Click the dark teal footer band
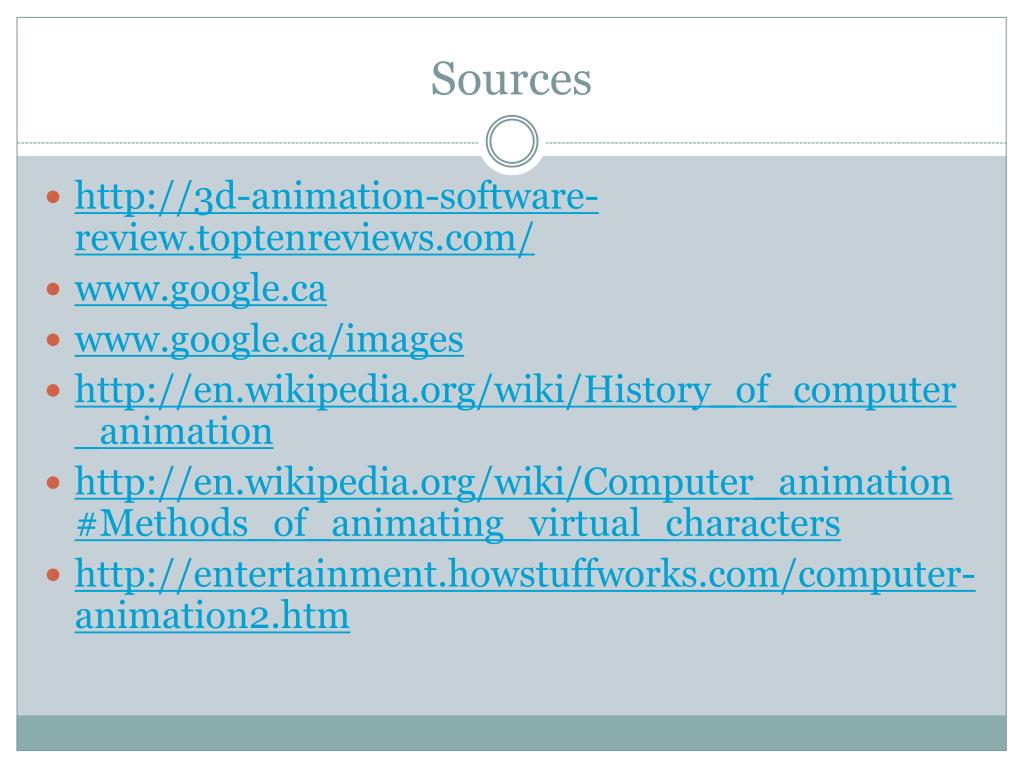Viewport: 1024px width, 768px height. click(511, 733)
